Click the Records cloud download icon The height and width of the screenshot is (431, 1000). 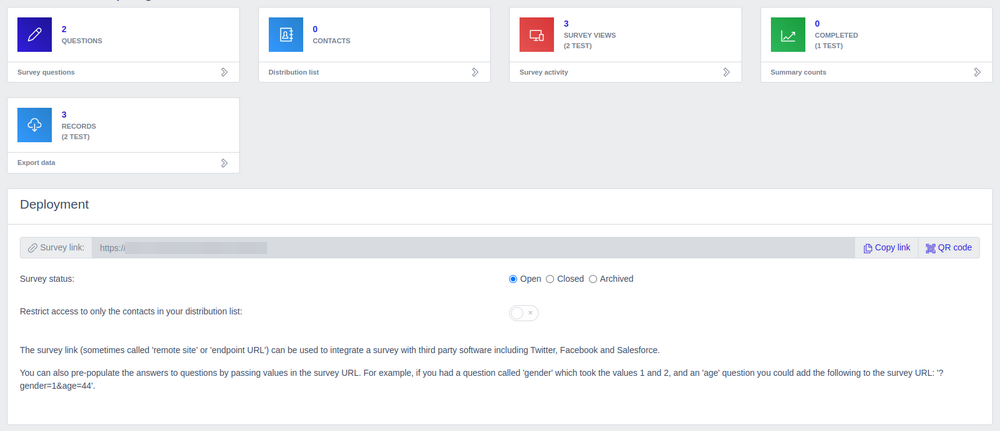coord(35,124)
